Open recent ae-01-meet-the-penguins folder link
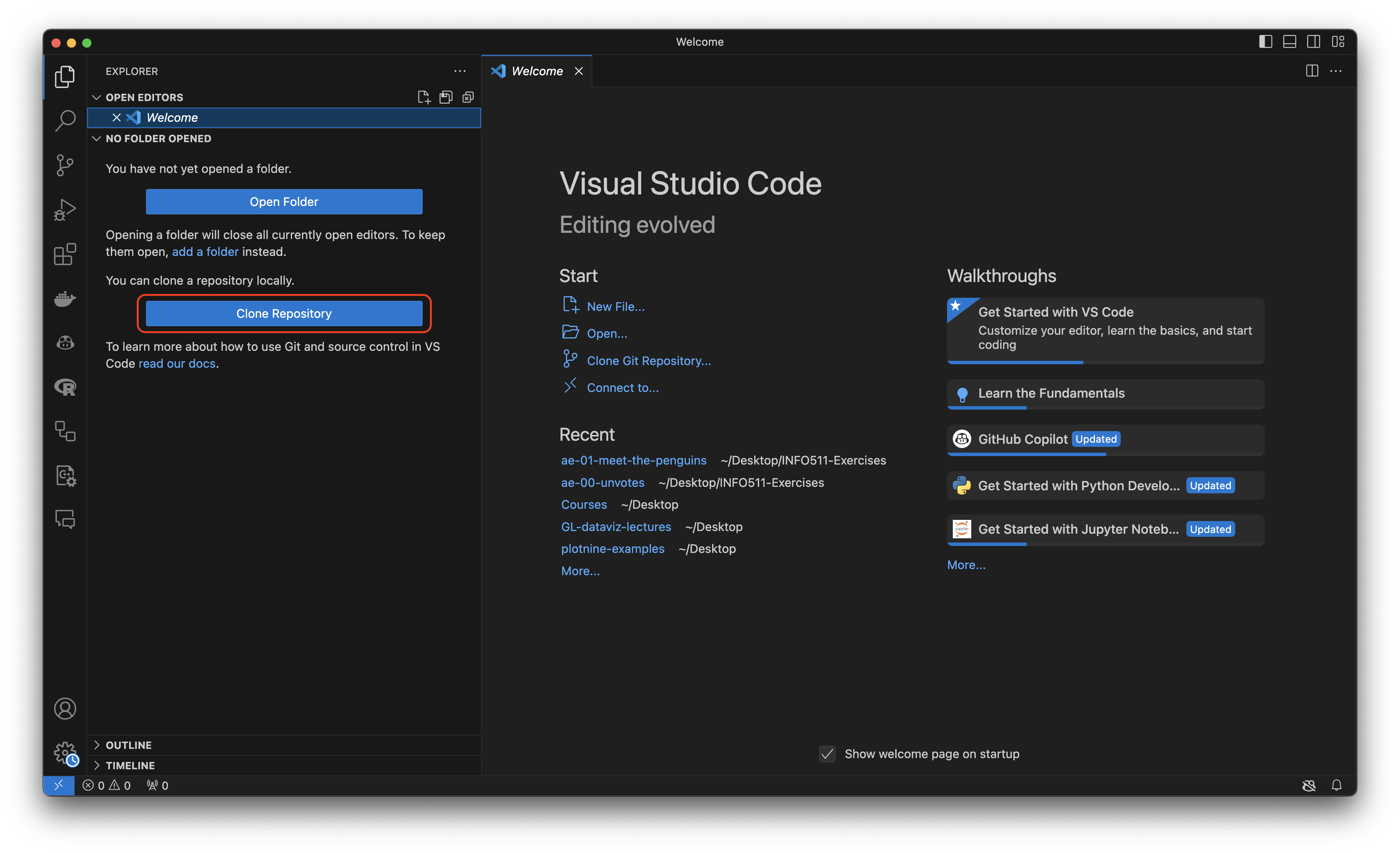The image size is (1400, 853). coord(634,460)
